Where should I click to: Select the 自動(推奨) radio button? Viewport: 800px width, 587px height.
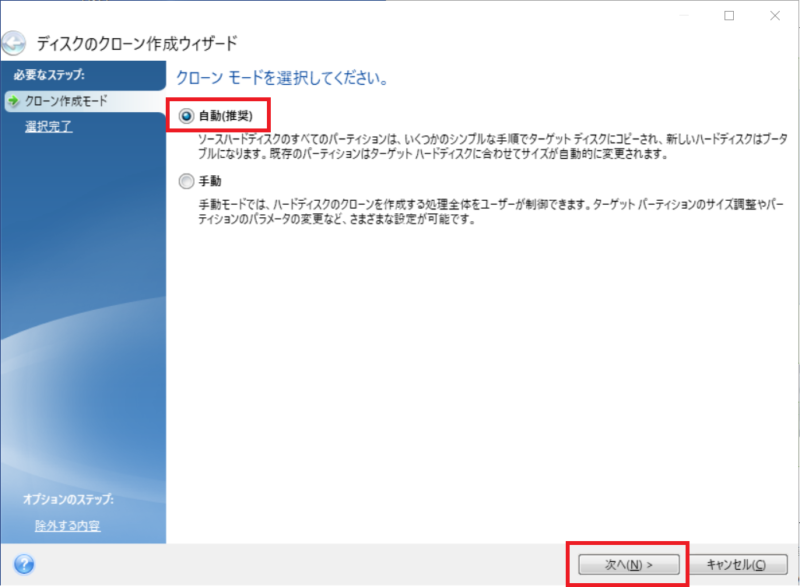click(x=186, y=116)
